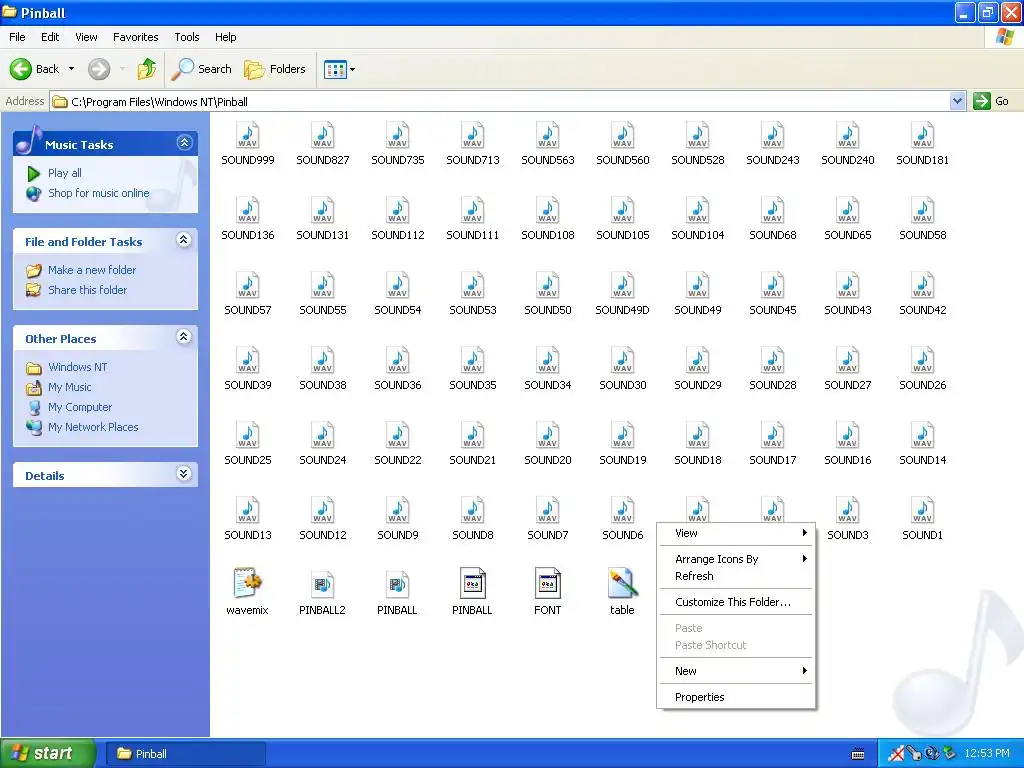This screenshot has height=768, width=1024.
Task: Collapse the Other Places panel
Action: (184, 336)
